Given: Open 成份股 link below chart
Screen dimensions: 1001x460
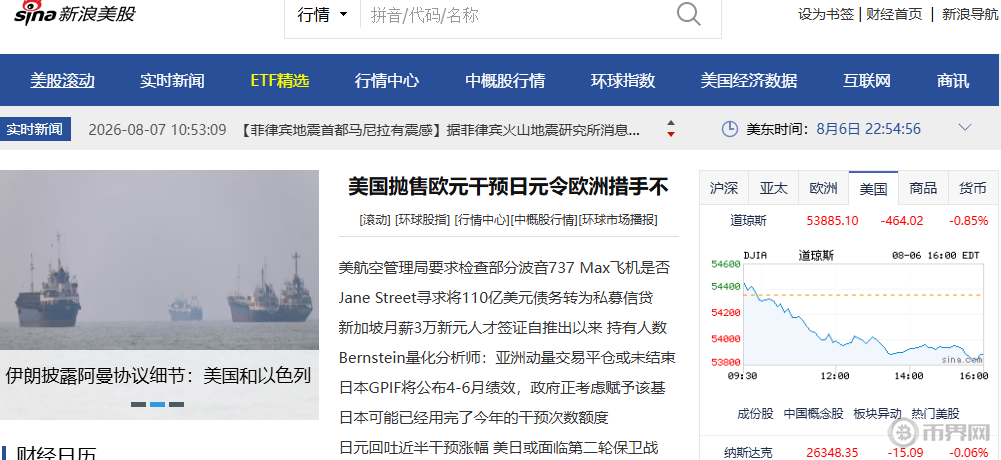Looking at the screenshot, I should 755,413.
